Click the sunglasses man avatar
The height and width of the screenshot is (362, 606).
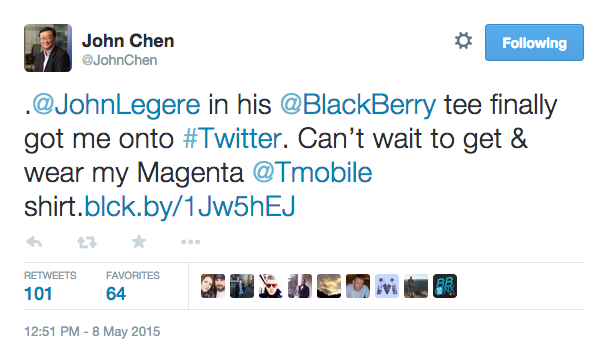[x=271, y=286]
